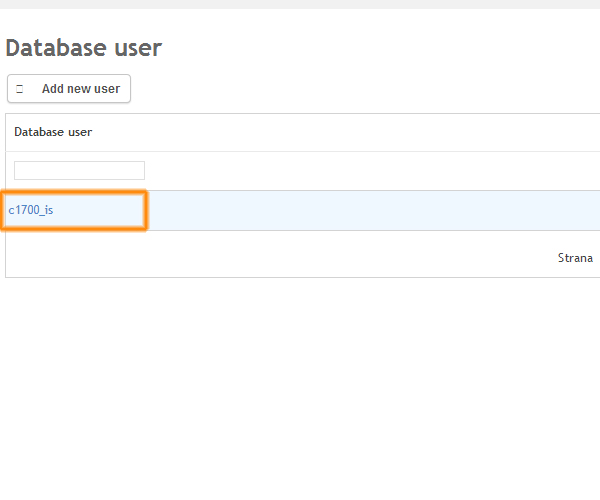Click the Database user page heading
Viewport: 600px width, 500px height.
(x=83, y=47)
